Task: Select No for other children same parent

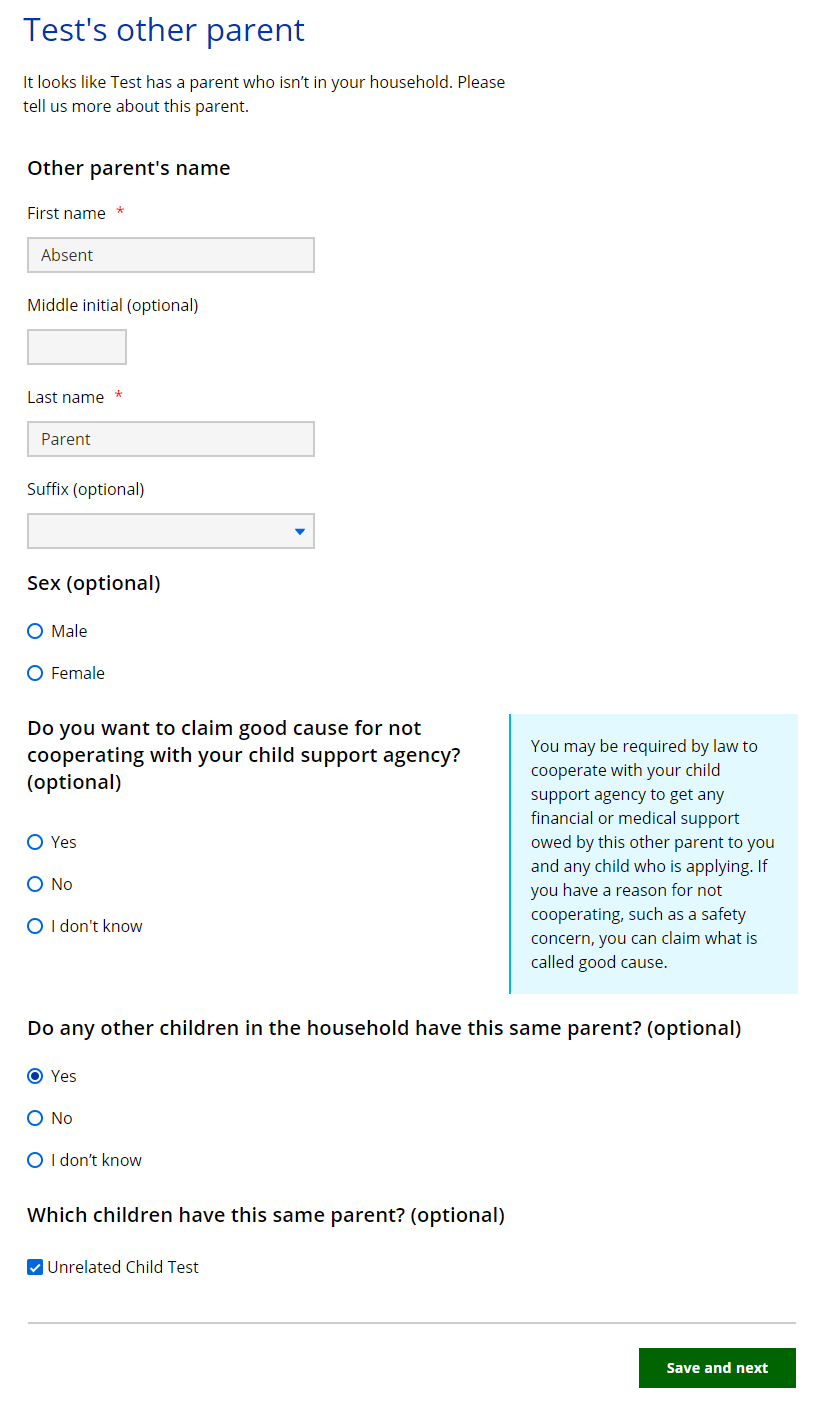Action: pos(35,1118)
